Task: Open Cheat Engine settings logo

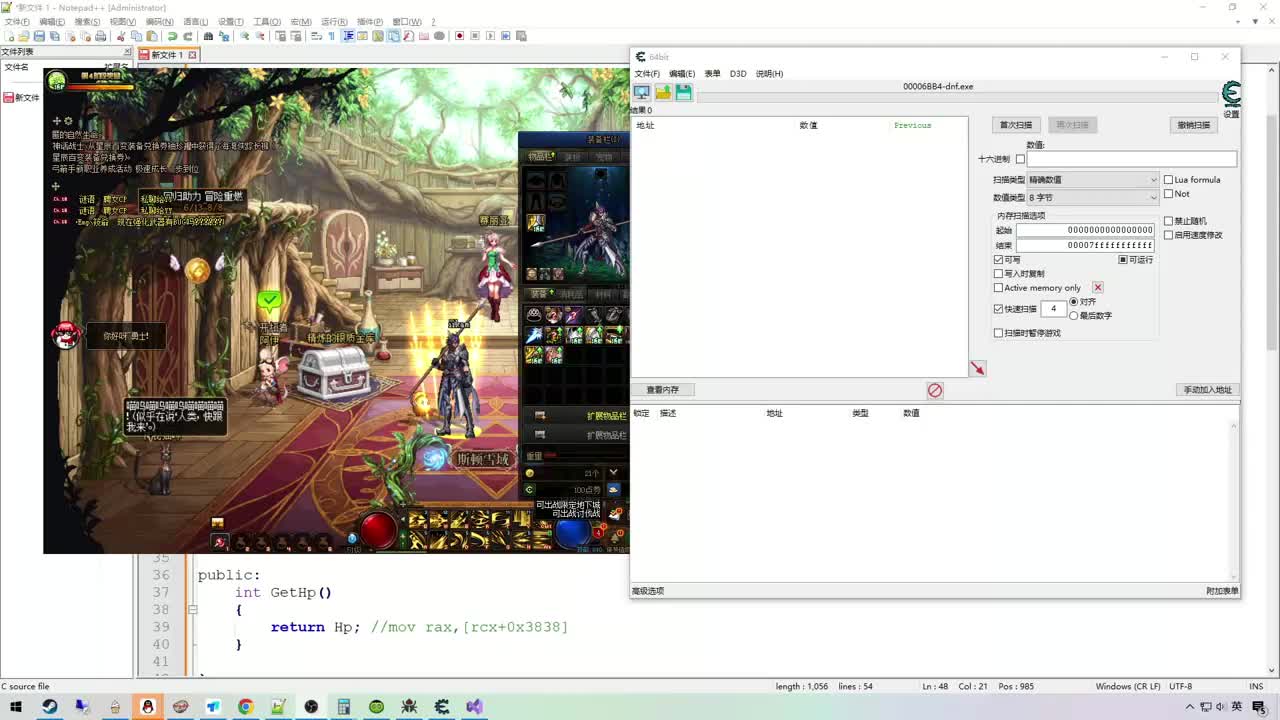Action: click(x=1231, y=96)
